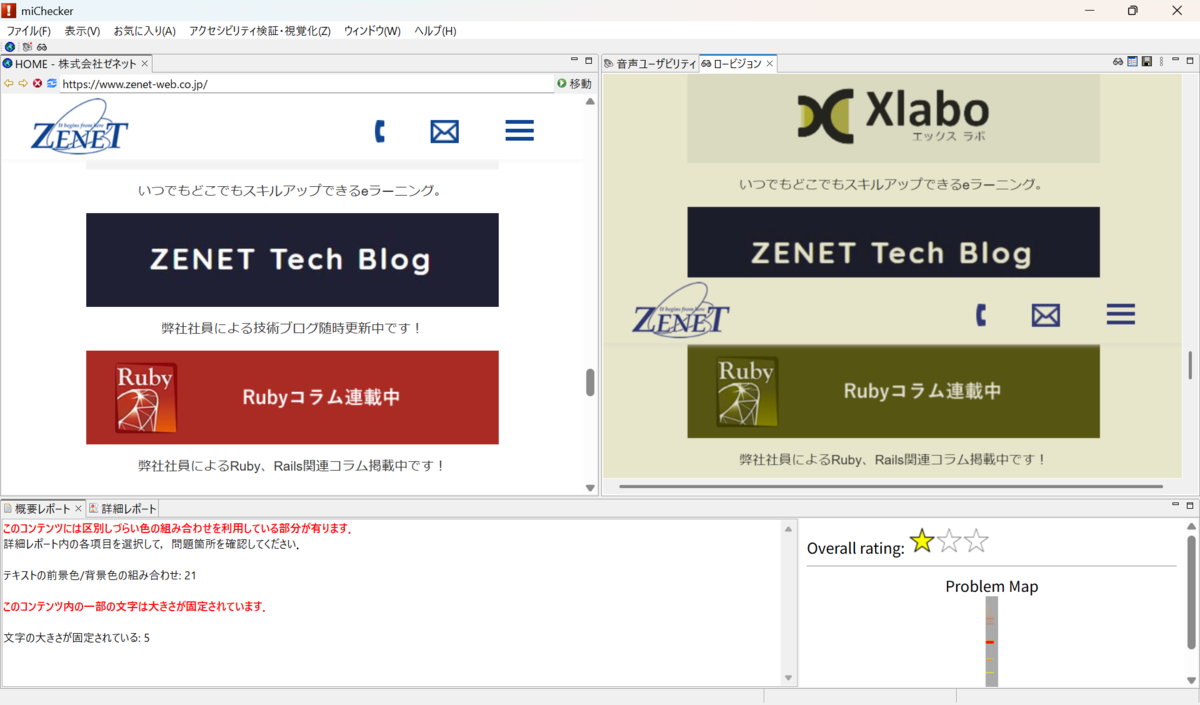Select the HOME - 株式会社ゼネット browser tab
The image size is (1200, 705).
pos(75,64)
